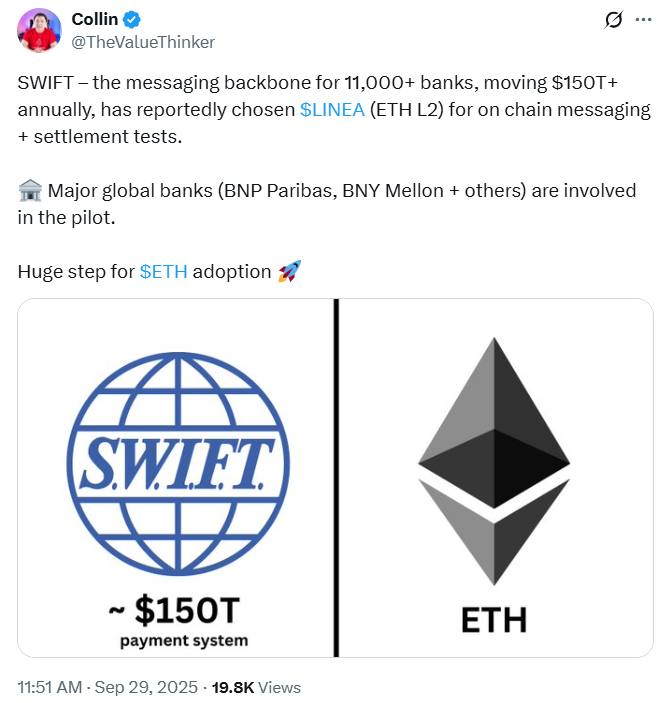The width and height of the screenshot is (672, 703).
Task: Select the SWIFT globe logo in image
Action: coord(178,464)
